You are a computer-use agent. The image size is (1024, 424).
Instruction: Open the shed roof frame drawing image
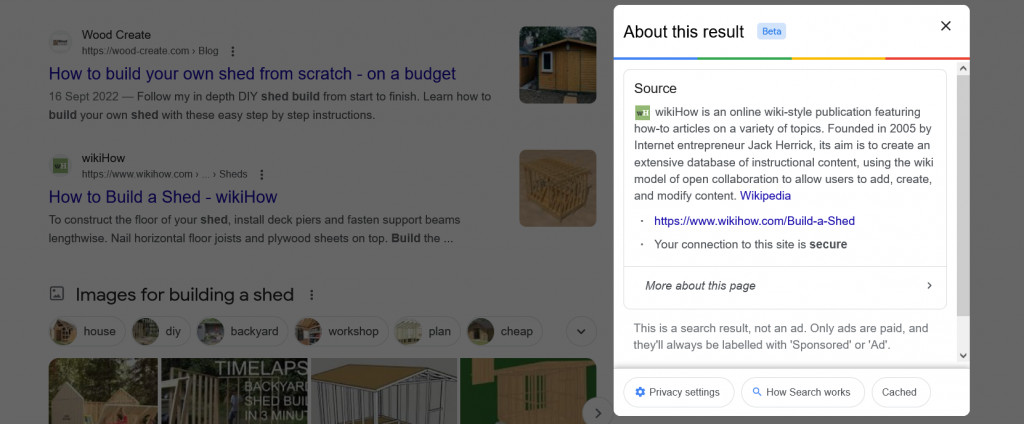pyautogui.click(x=384, y=391)
